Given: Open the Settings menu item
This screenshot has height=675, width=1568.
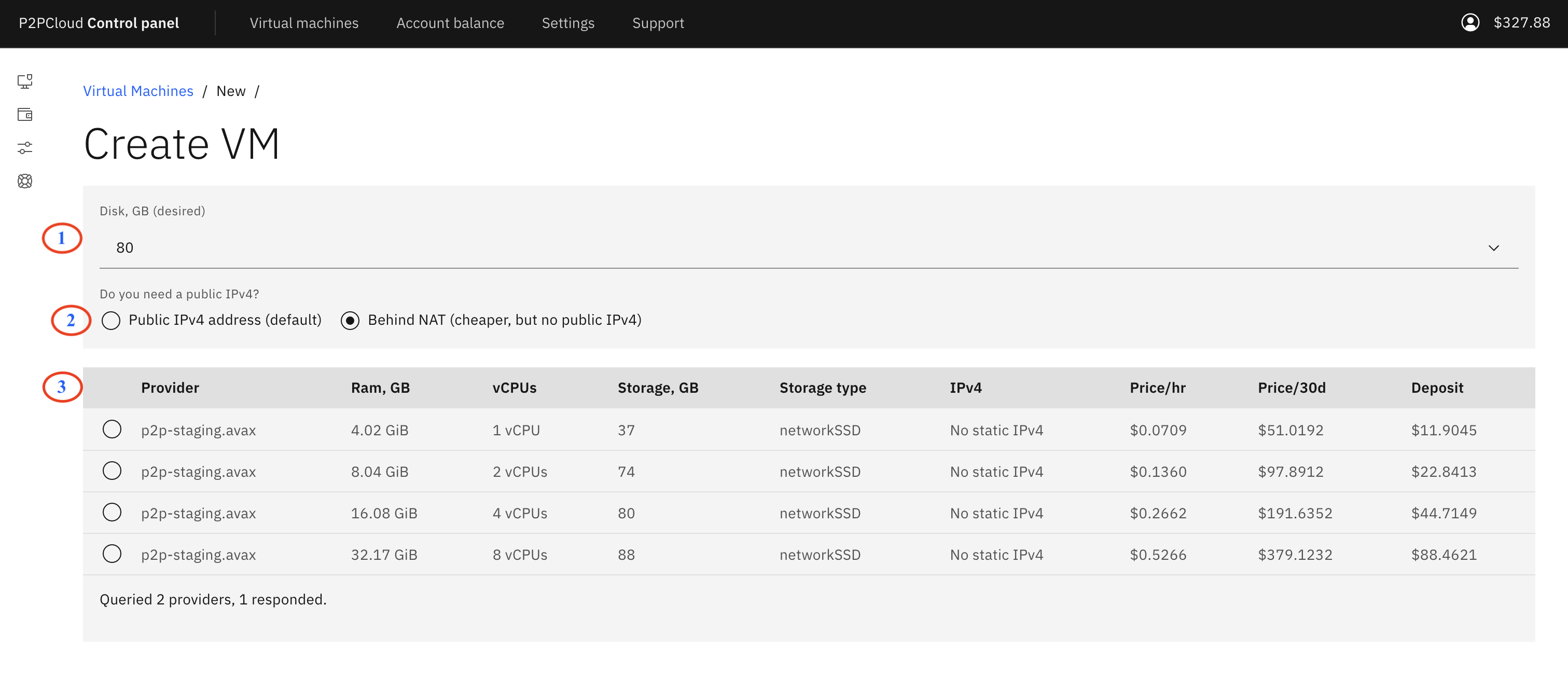Looking at the screenshot, I should click(x=568, y=23).
